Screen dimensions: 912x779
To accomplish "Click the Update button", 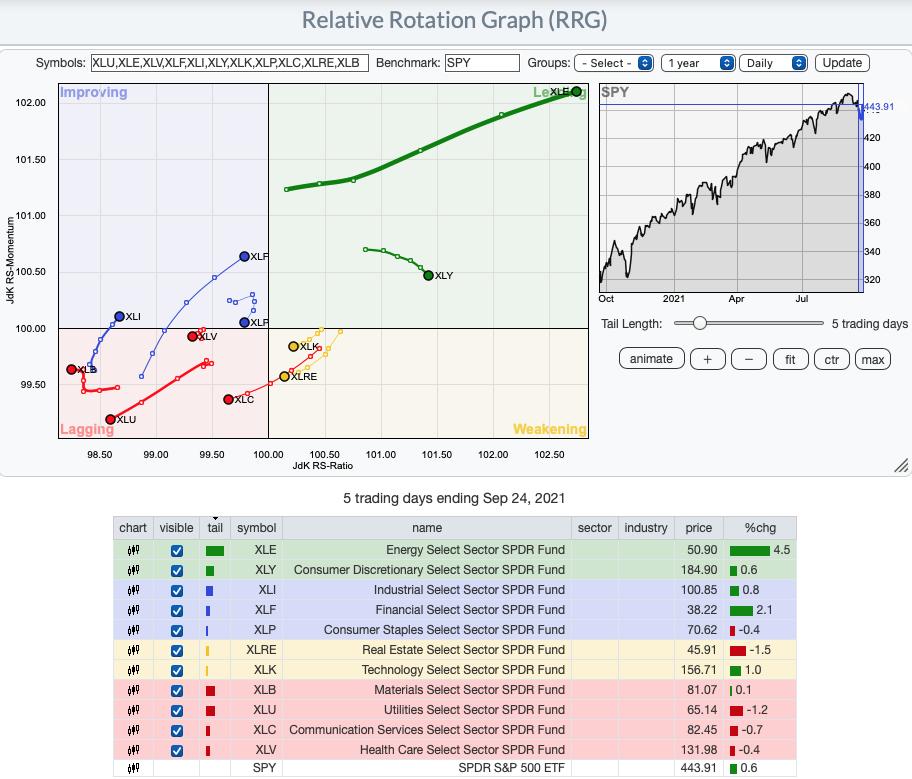I will 842,63.
